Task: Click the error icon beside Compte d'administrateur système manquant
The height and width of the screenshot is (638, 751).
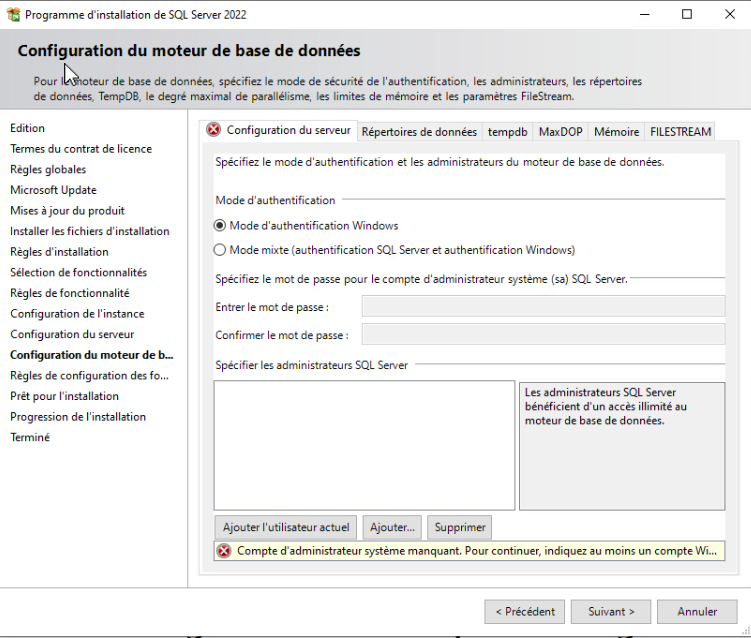Action: click(x=224, y=551)
